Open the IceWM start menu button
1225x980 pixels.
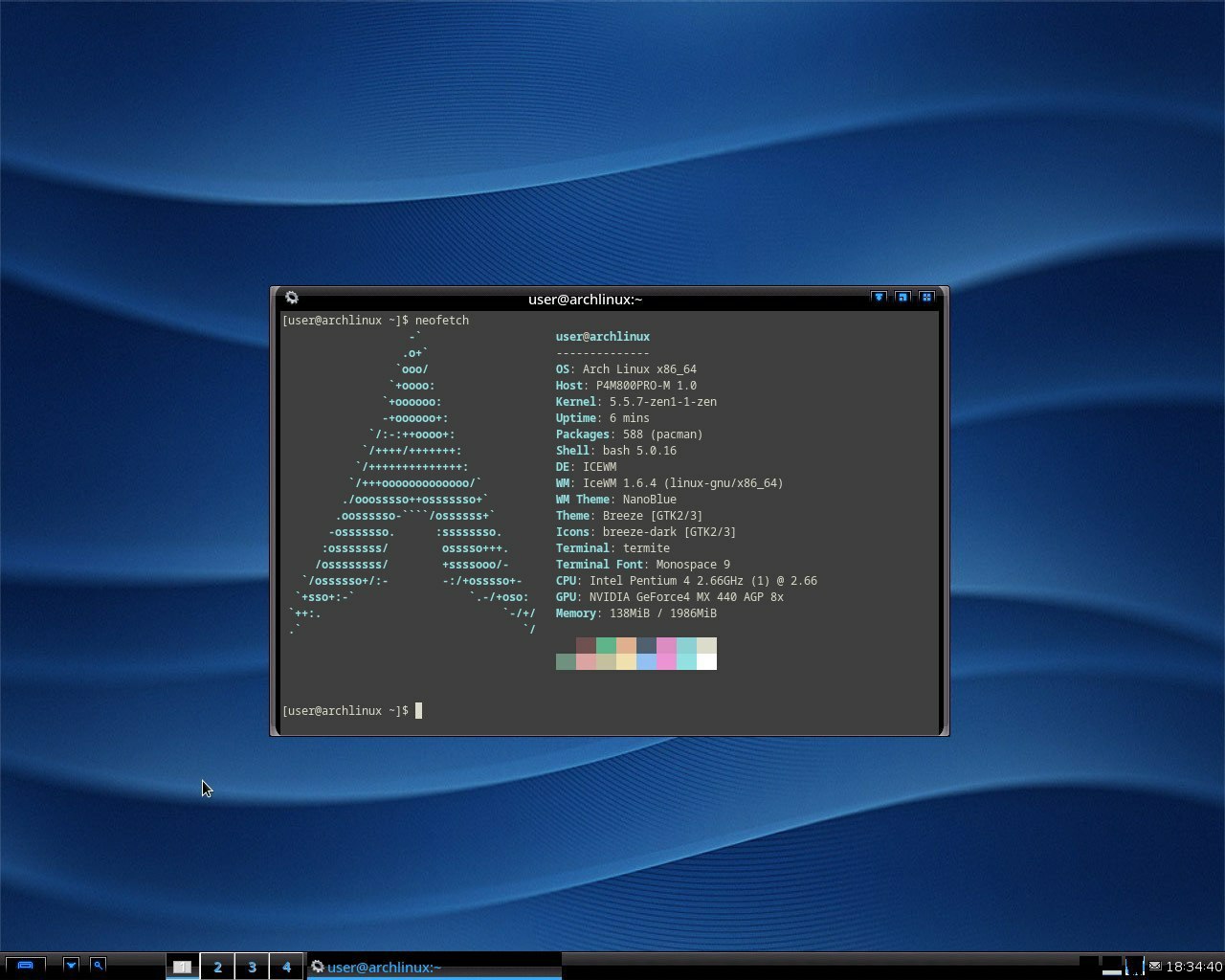26,965
